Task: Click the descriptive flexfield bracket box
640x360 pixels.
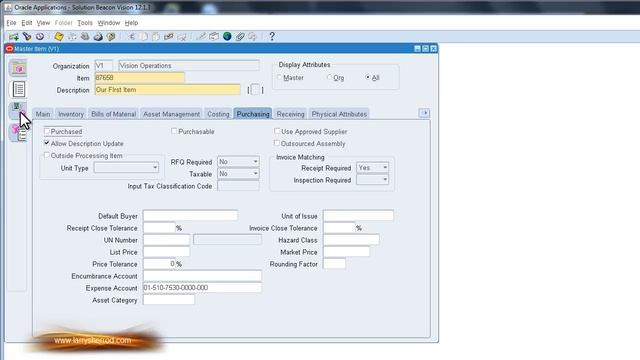Action: 255,90
